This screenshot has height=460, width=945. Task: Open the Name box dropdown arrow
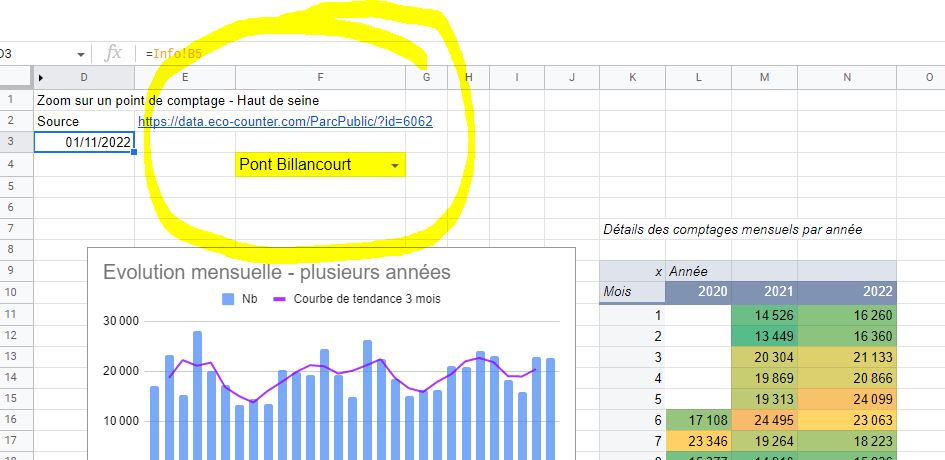coord(81,54)
